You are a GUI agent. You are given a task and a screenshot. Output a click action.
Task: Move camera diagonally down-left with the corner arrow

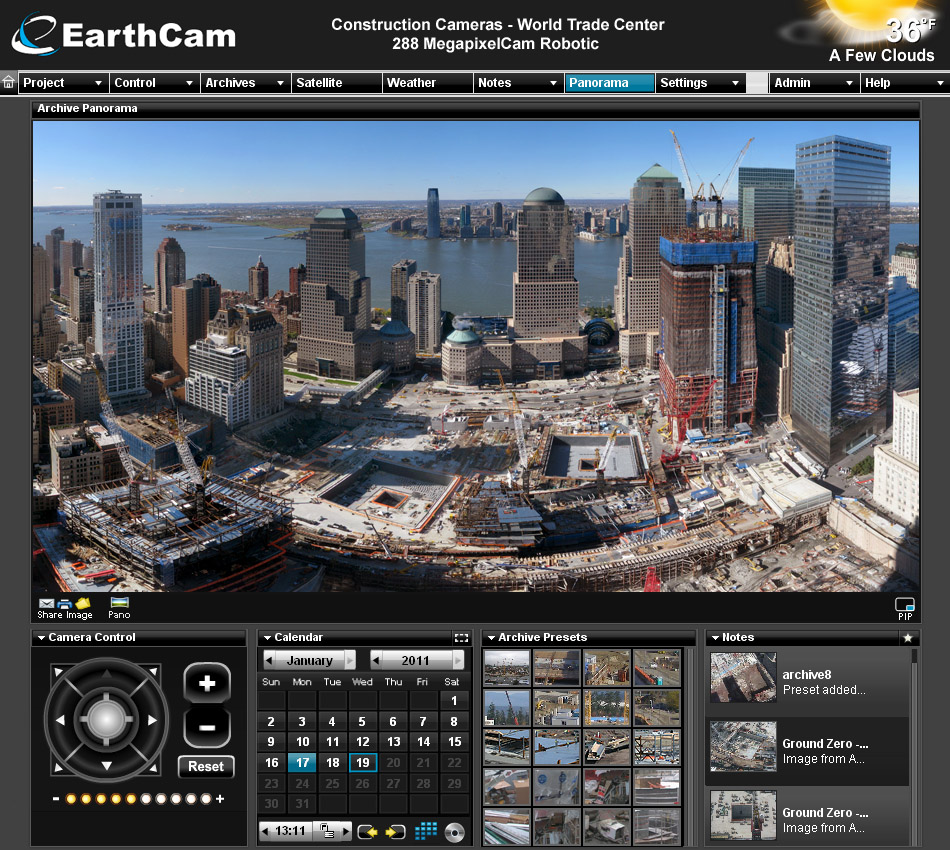(x=58, y=768)
